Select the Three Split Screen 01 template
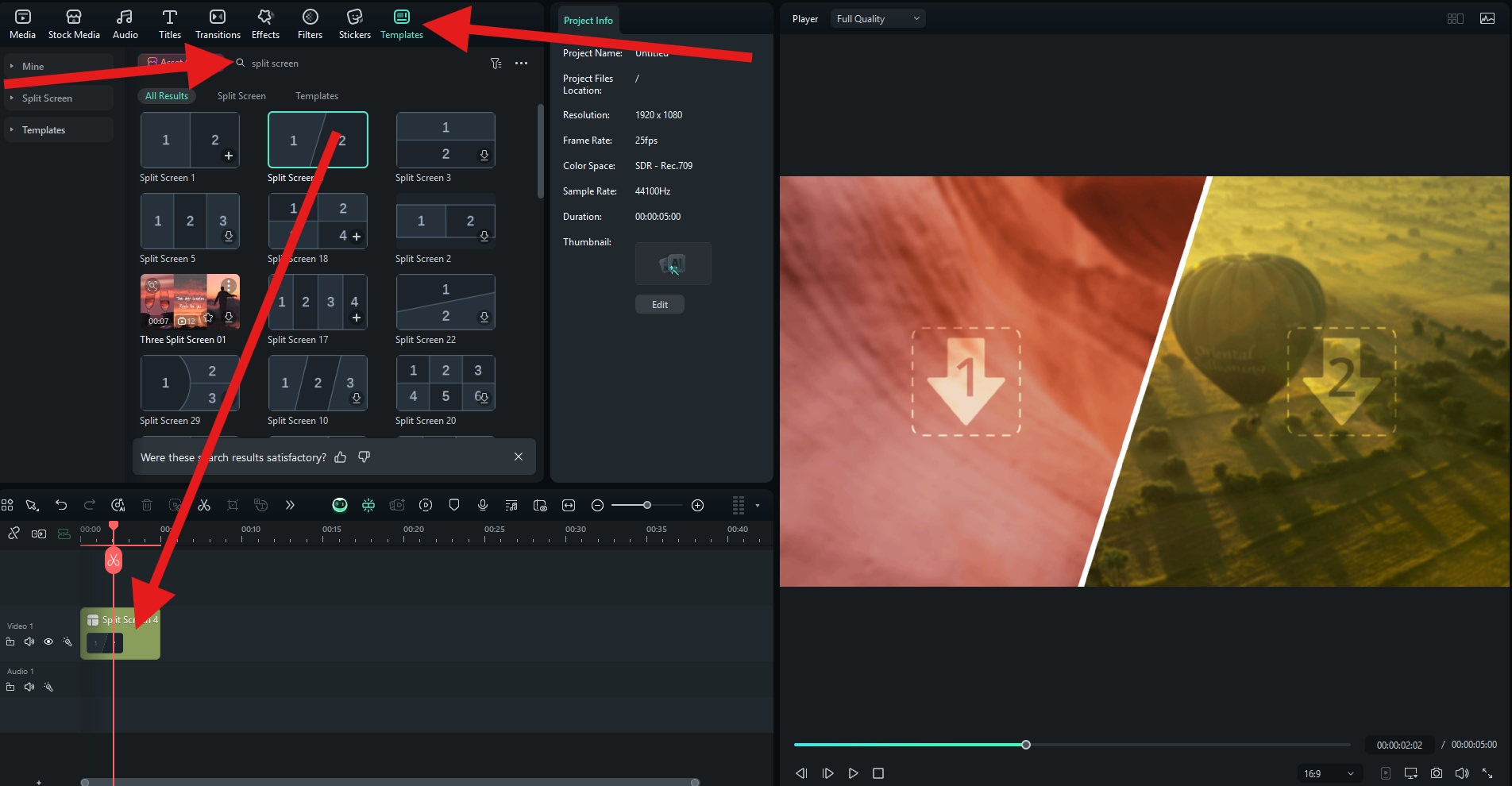 click(190, 302)
